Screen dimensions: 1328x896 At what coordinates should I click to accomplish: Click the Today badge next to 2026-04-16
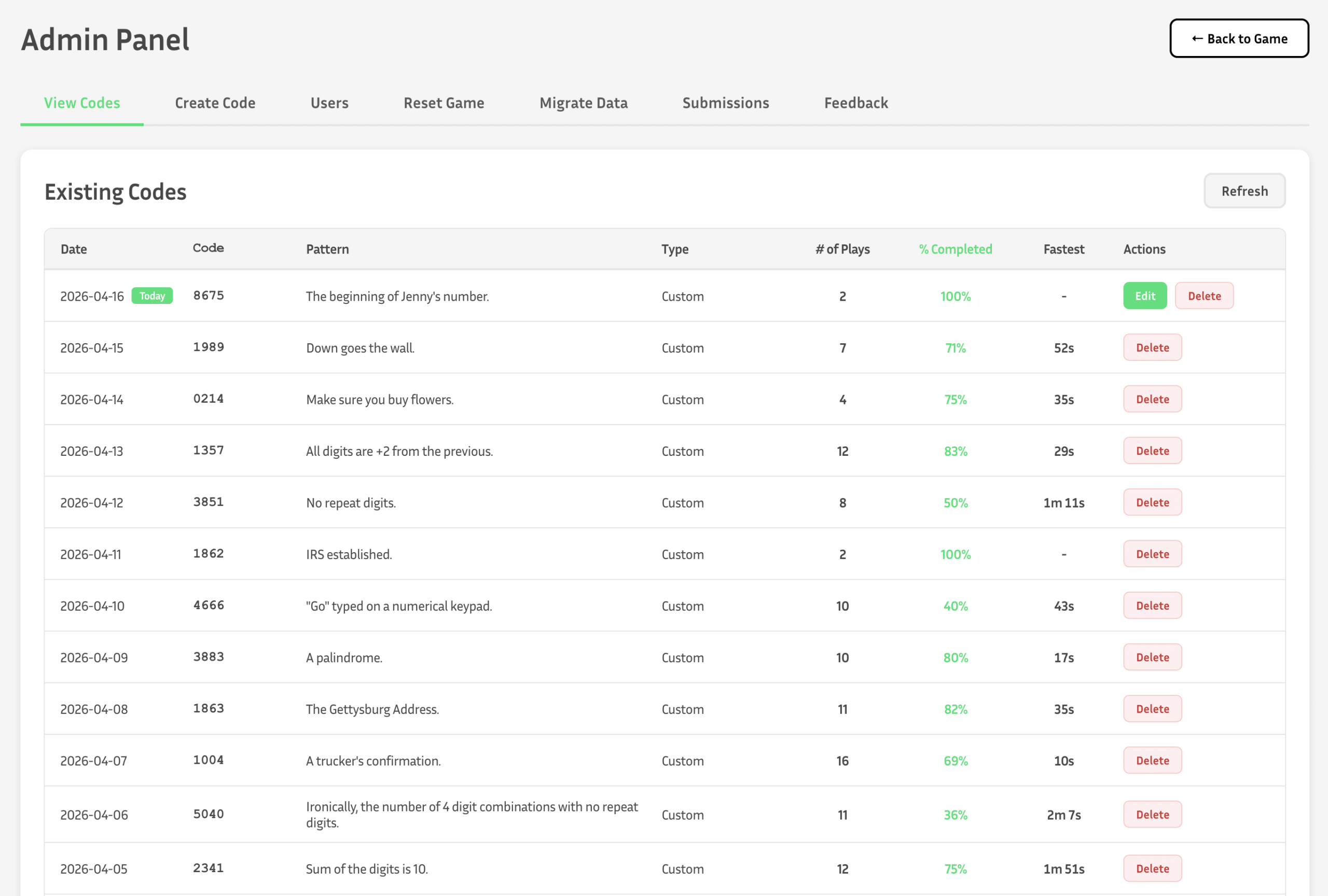click(x=151, y=296)
